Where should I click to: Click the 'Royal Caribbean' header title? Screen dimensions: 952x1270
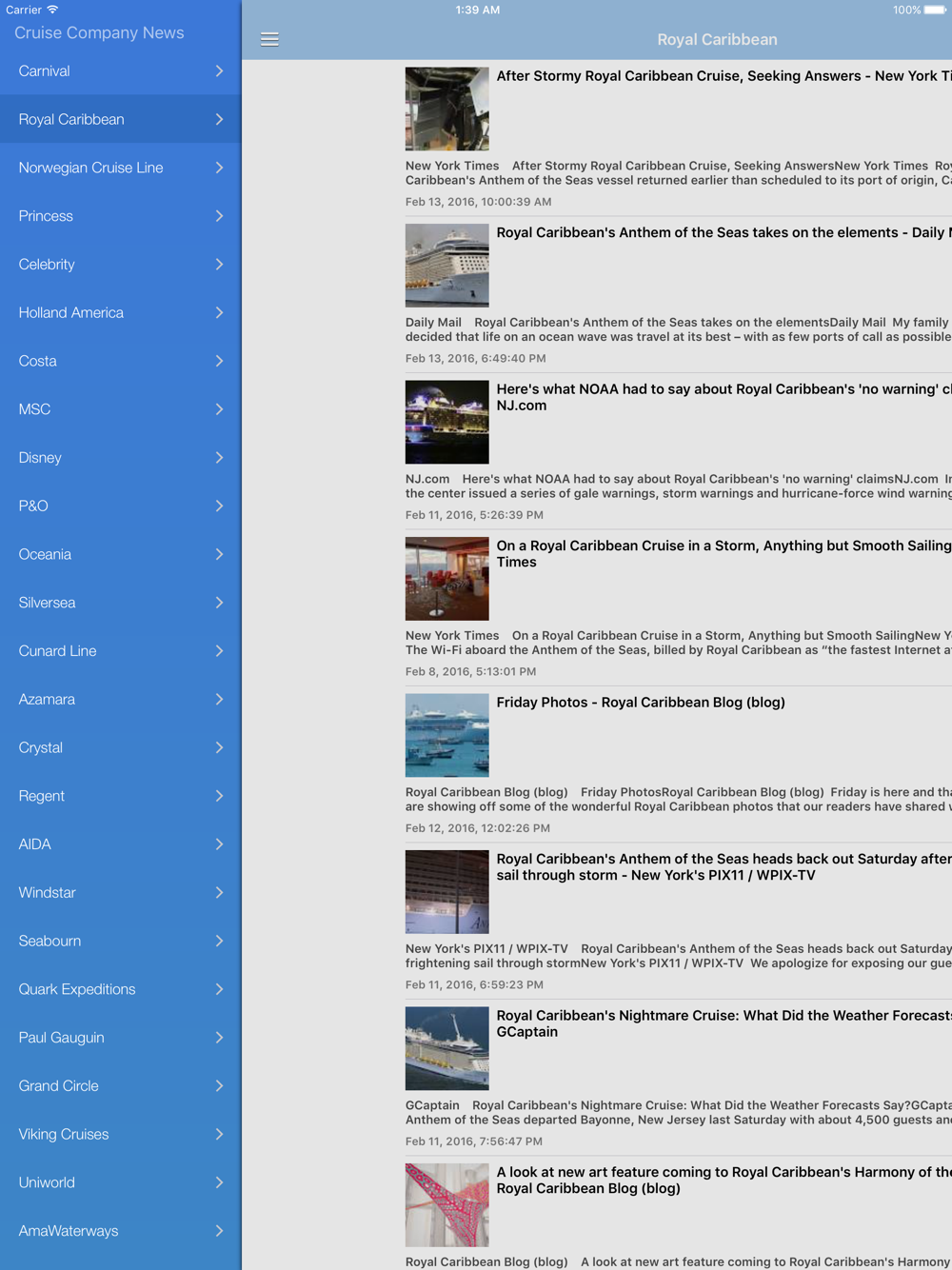click(x=717, y=39)
